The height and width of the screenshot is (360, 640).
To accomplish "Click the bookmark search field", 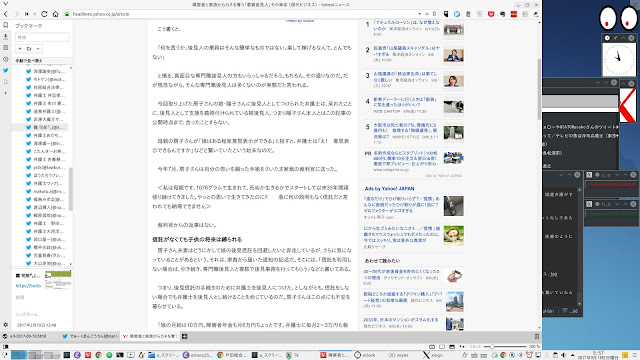I will (42, 37).
